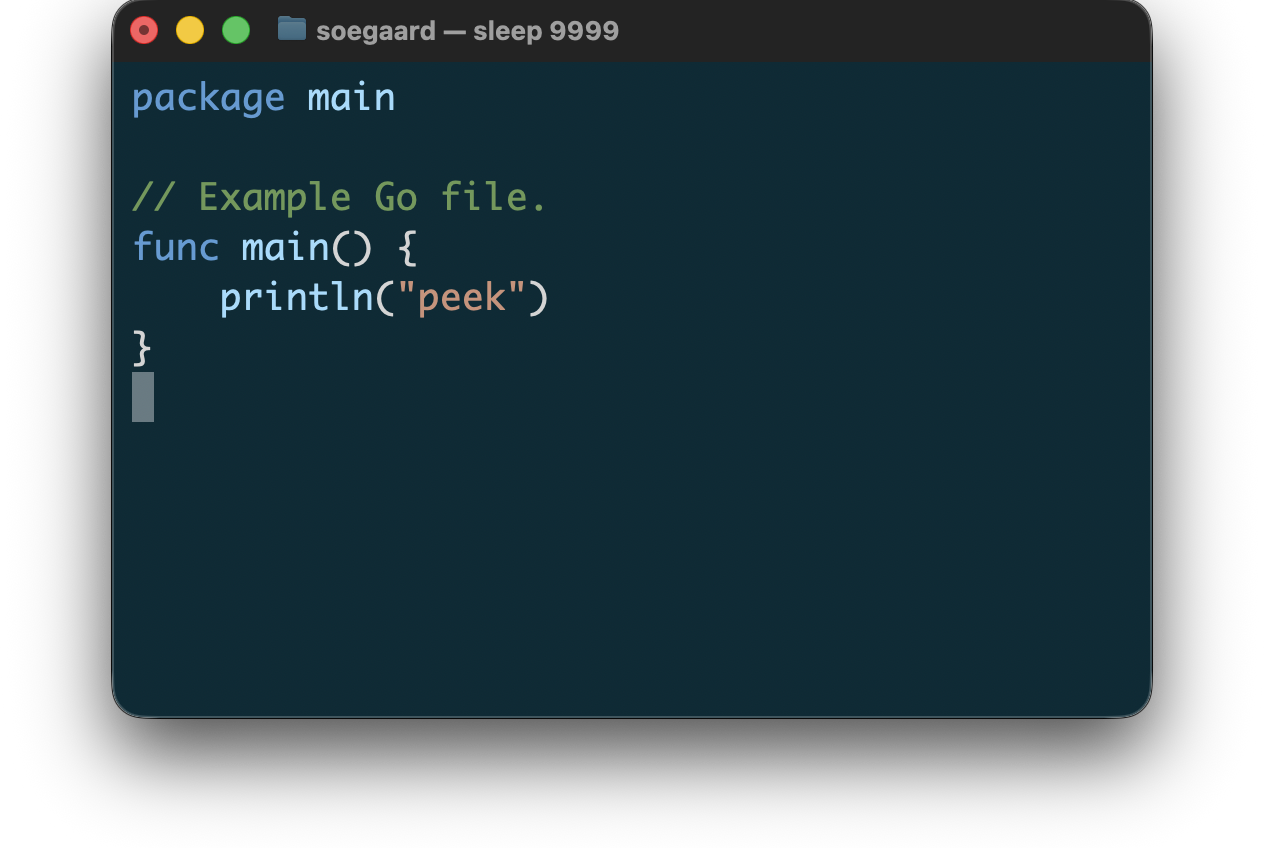1264x848 pixels.
Task: Click the word "Go" in the comment
Action: pos(395,197)
